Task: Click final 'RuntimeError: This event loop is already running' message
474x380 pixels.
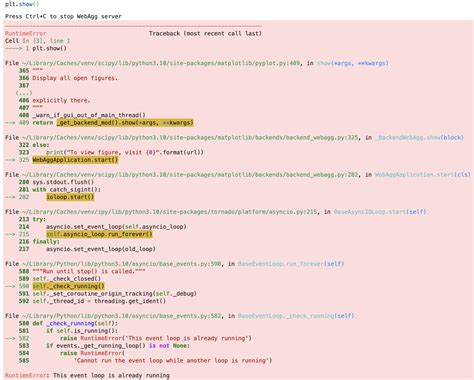Action: 87,375
